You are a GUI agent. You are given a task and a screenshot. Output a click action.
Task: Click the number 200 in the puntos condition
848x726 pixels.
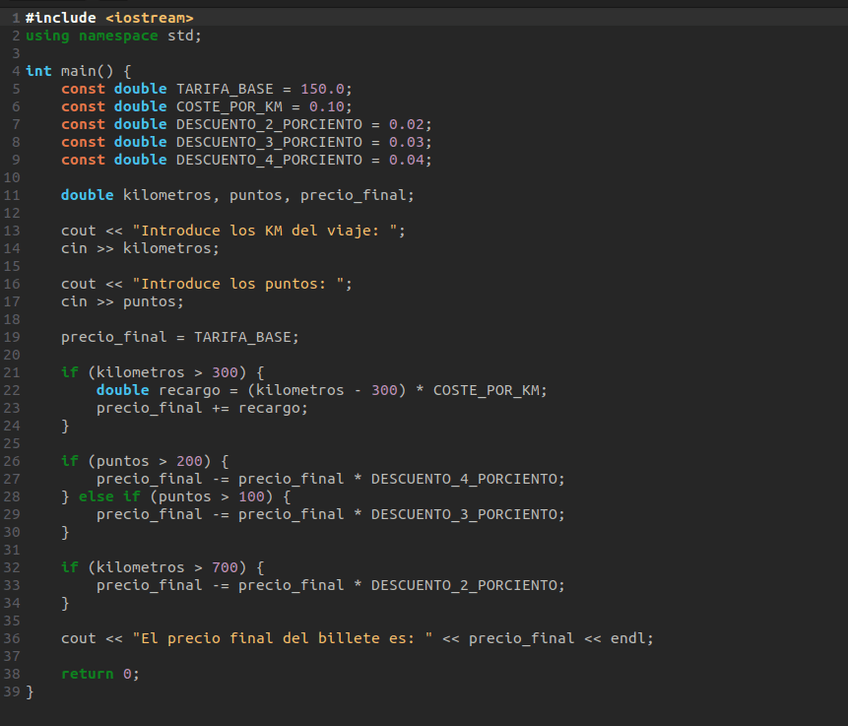click(x=189, y=461)
